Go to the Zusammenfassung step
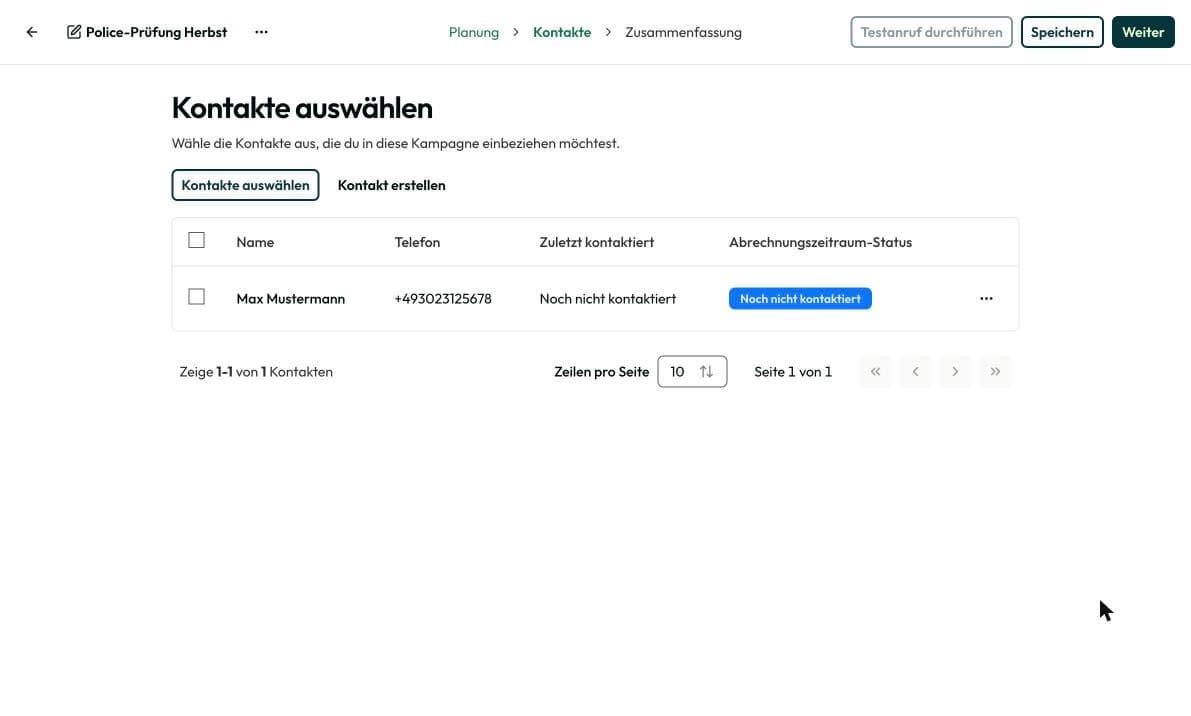The width and height of the screenshot is (1191, 716). [x=684, y=32]
